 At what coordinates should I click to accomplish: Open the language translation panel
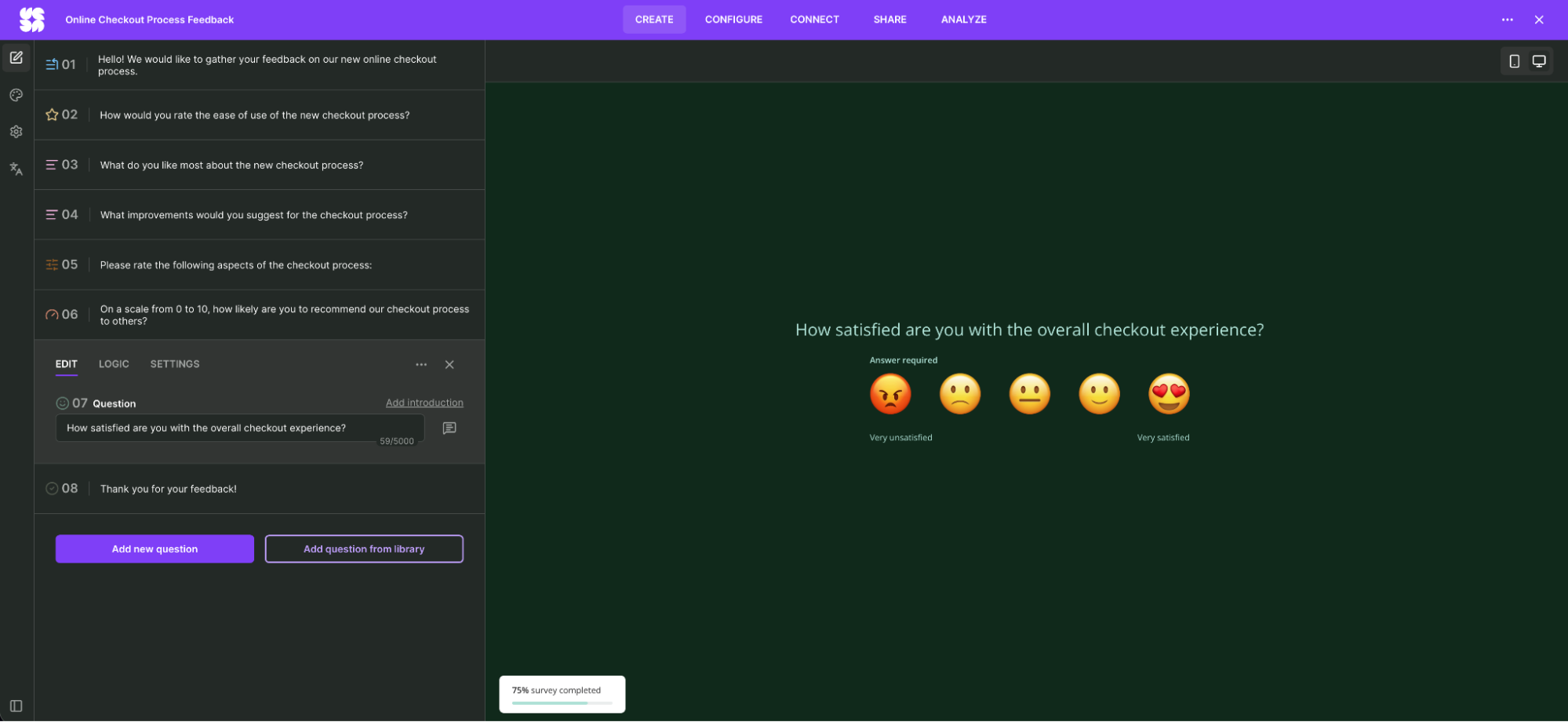click(x=16, y=168)
